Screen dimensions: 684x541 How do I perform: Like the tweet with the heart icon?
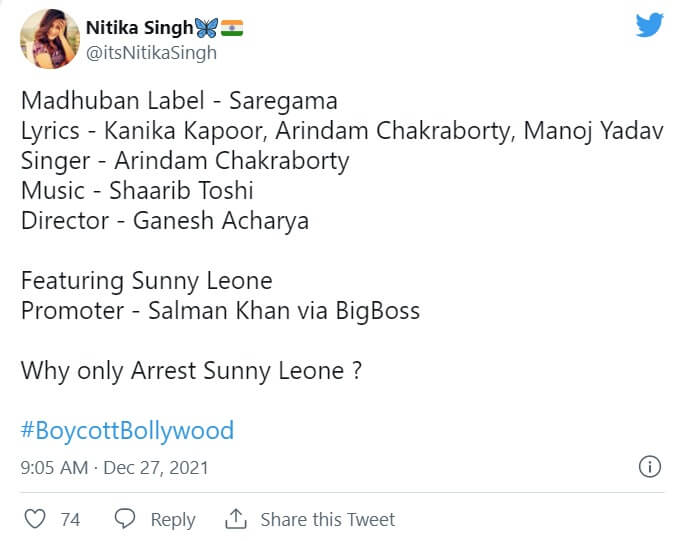pos(35,519)
